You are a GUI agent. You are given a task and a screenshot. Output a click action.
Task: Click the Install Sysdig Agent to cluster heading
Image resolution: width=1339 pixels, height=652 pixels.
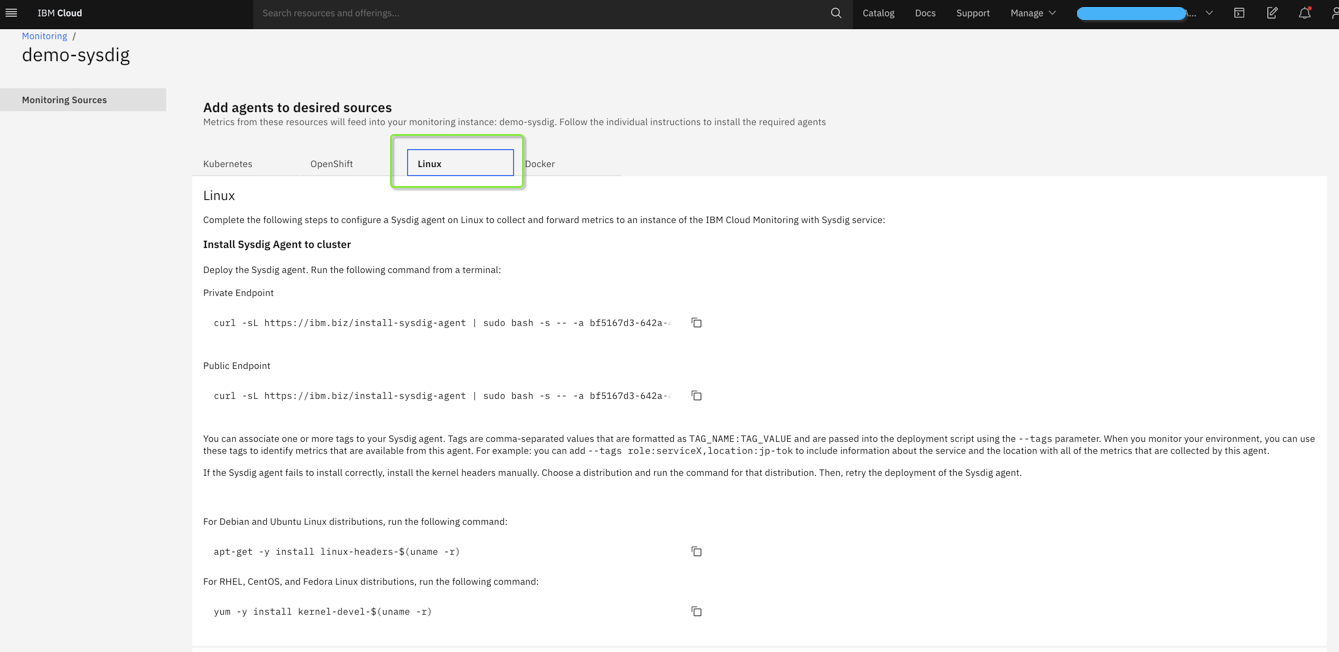click(x=277, y=244)
